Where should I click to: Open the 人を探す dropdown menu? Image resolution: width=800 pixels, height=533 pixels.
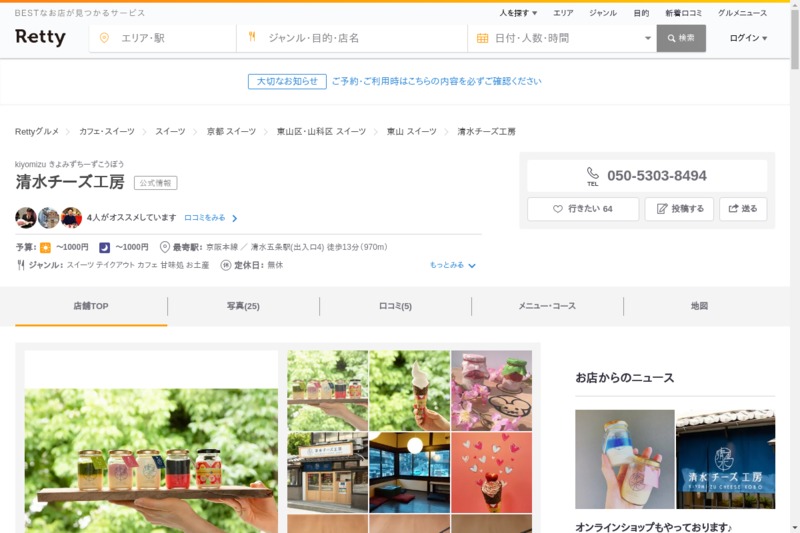pyautogui.click(x=518, y=13)
